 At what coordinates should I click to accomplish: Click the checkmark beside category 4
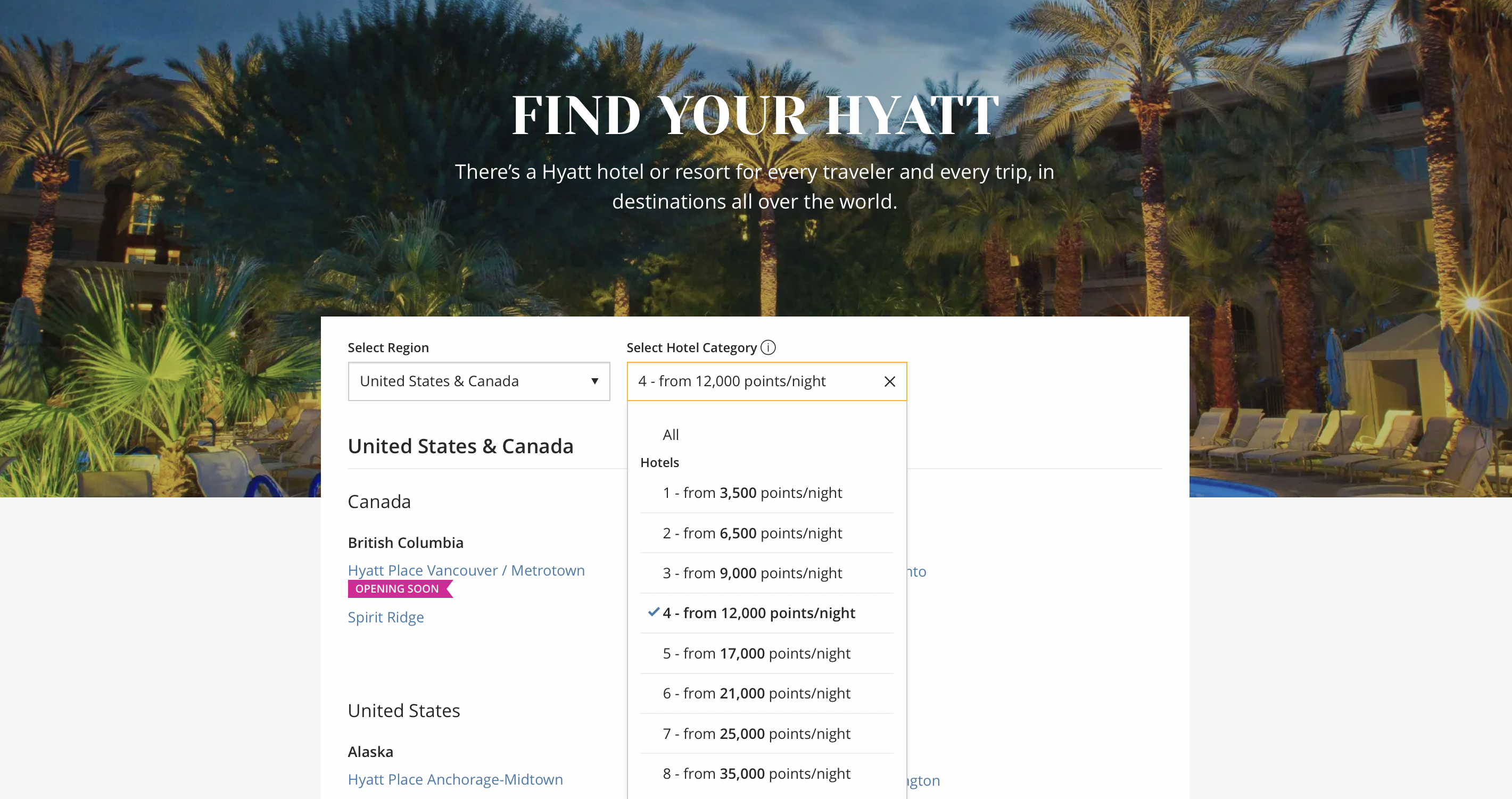click(653, 612)
